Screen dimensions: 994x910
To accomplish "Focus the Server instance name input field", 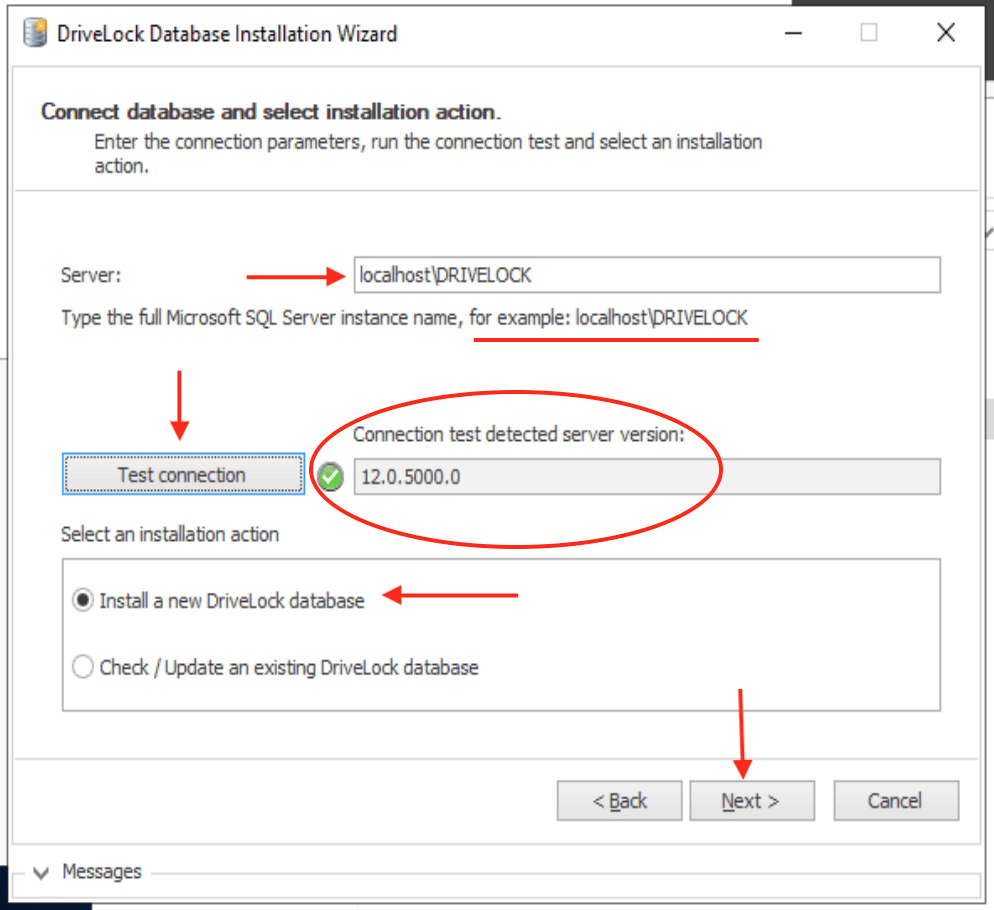I will pos(646,275).
